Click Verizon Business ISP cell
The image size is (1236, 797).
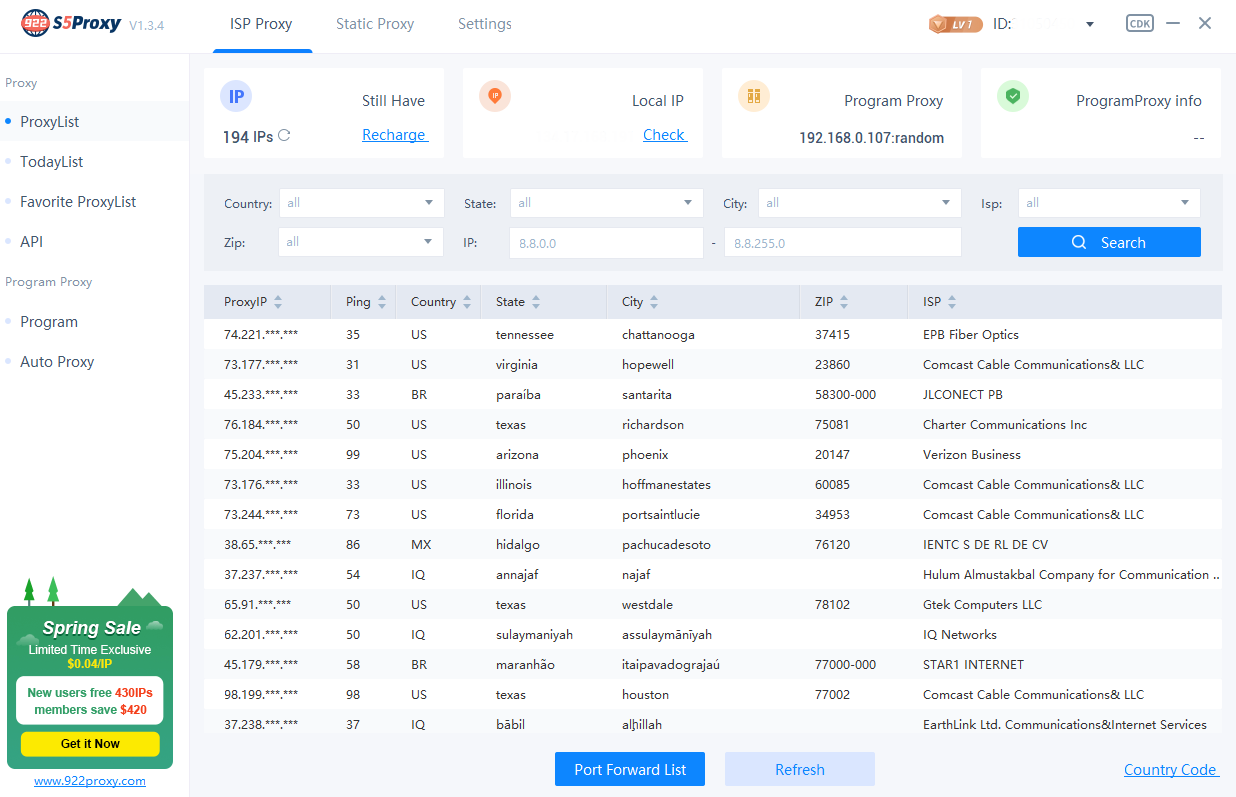[972, 454]
